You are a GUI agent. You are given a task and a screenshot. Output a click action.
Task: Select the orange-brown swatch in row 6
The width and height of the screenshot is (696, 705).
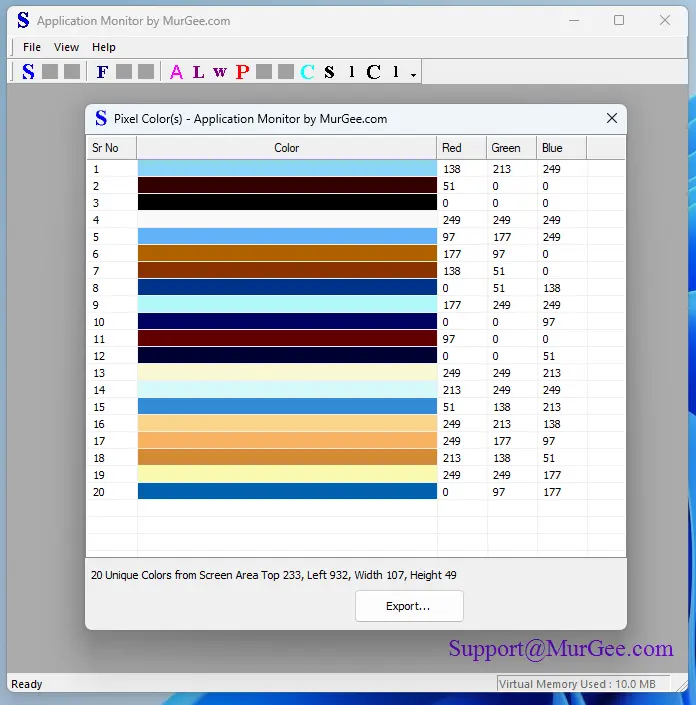[287, 254]
